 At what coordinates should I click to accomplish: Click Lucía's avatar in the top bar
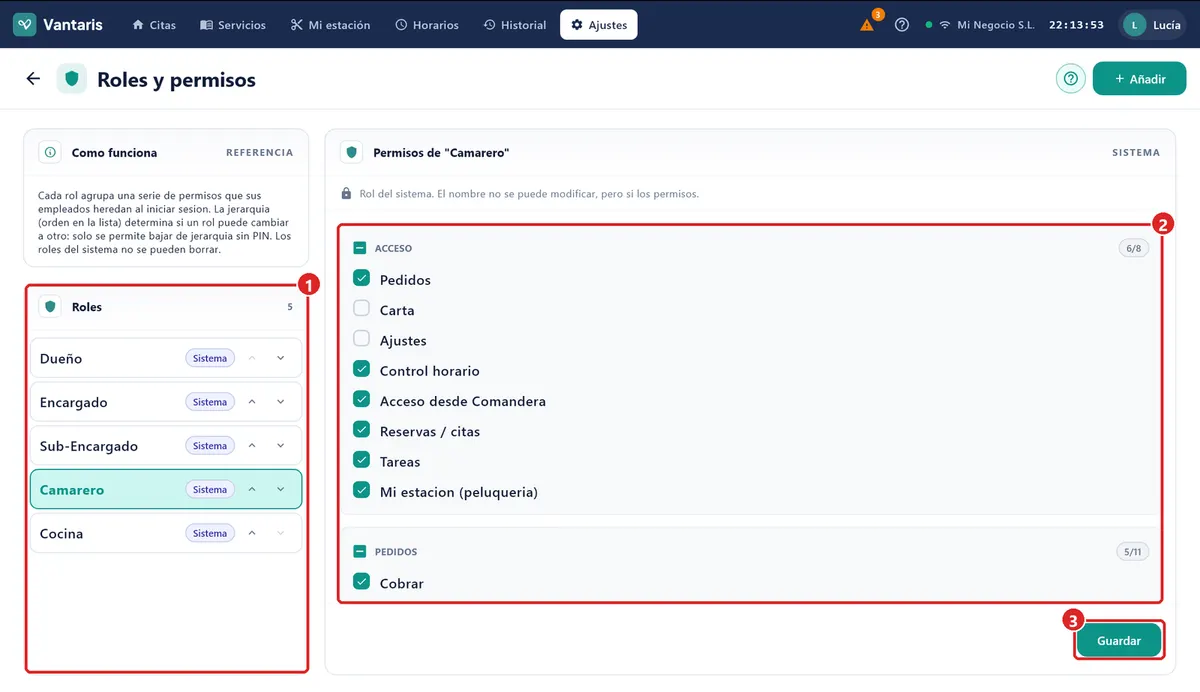tap(1134, 25)
